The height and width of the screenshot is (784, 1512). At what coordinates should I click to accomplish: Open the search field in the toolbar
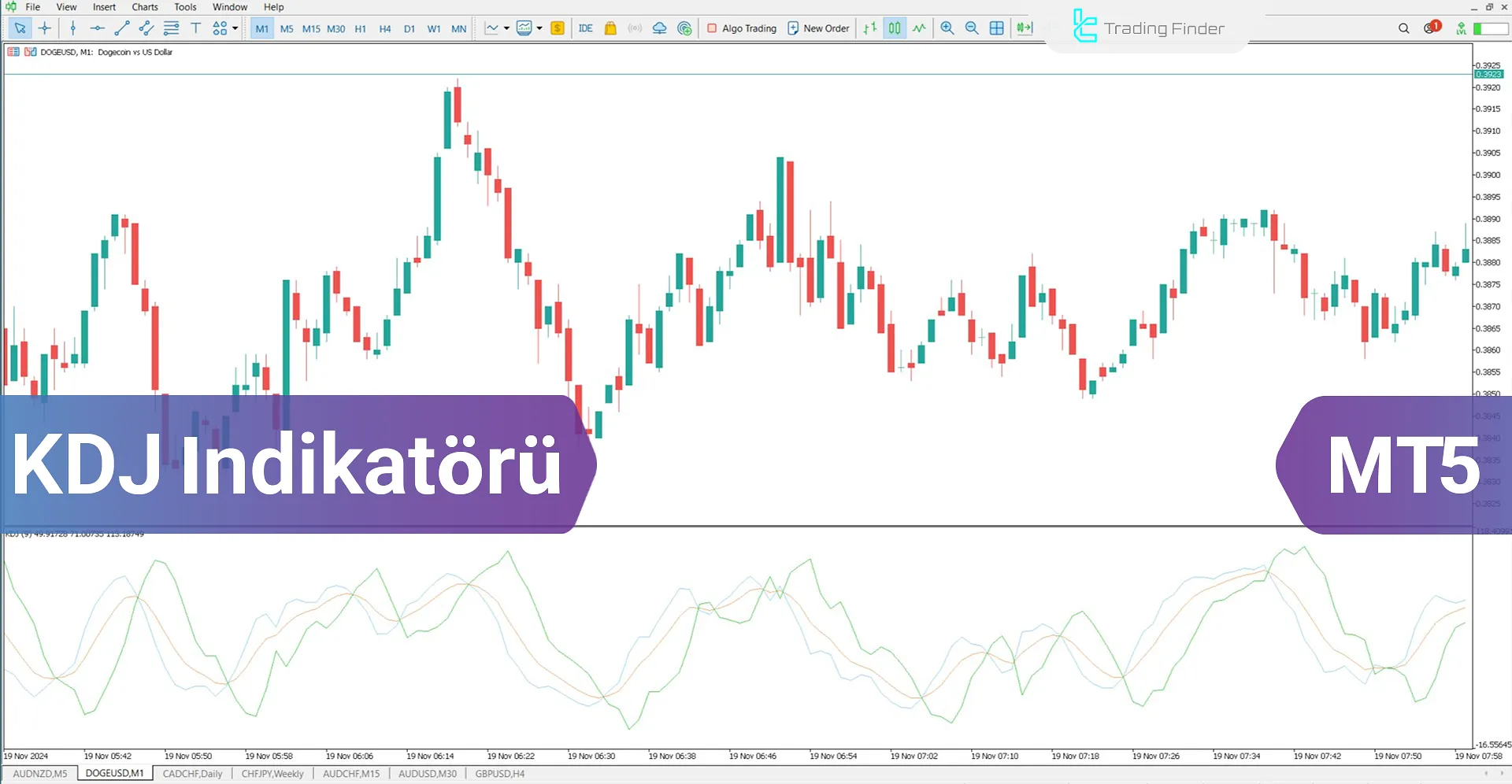point(1404,28)
